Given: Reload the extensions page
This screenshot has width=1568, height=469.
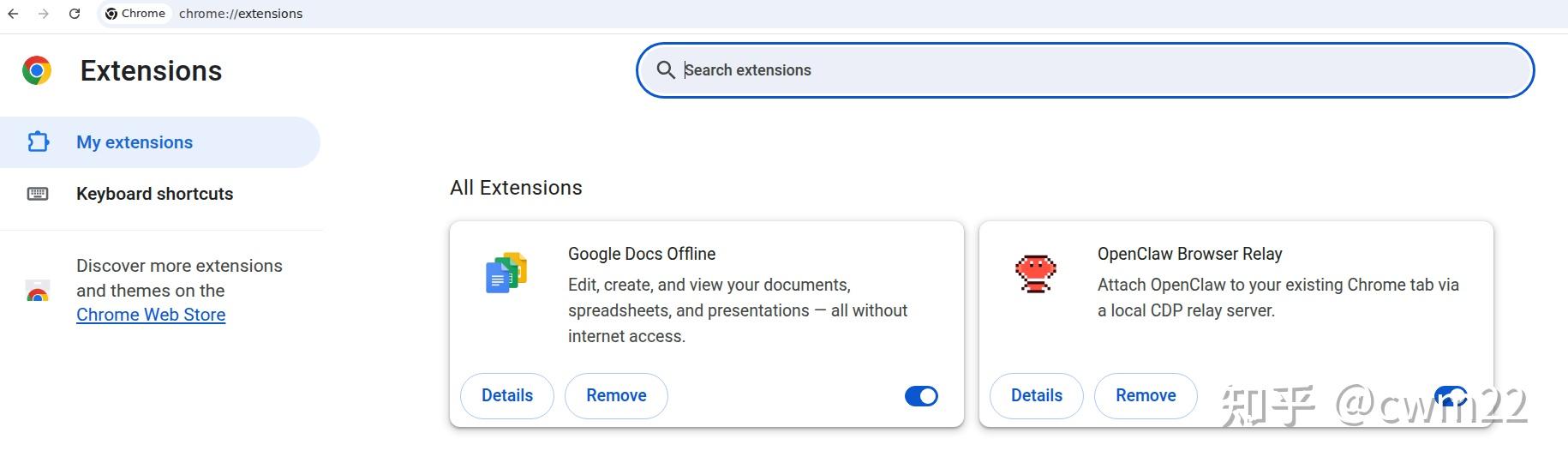Looking at the screenshot, I should coord(75,14).
